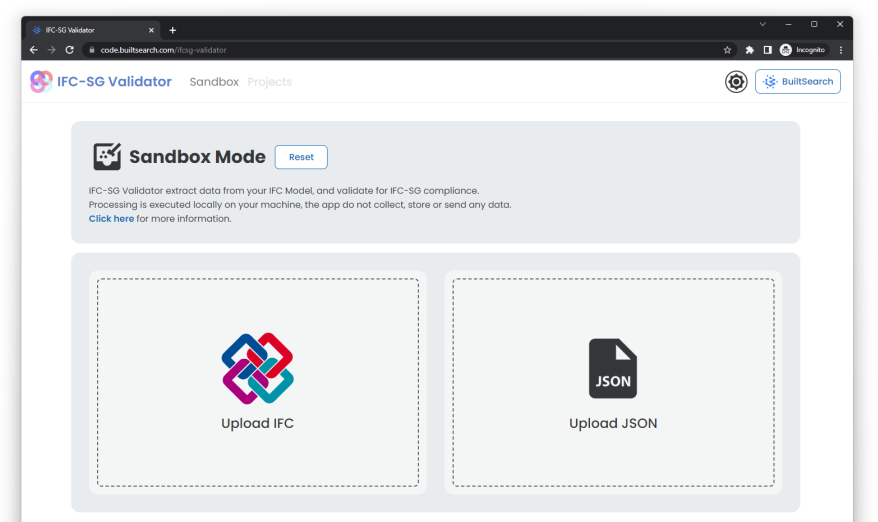This screenshot has width=878, height=522.
Task: Click the Reset button
Action: 301,157
